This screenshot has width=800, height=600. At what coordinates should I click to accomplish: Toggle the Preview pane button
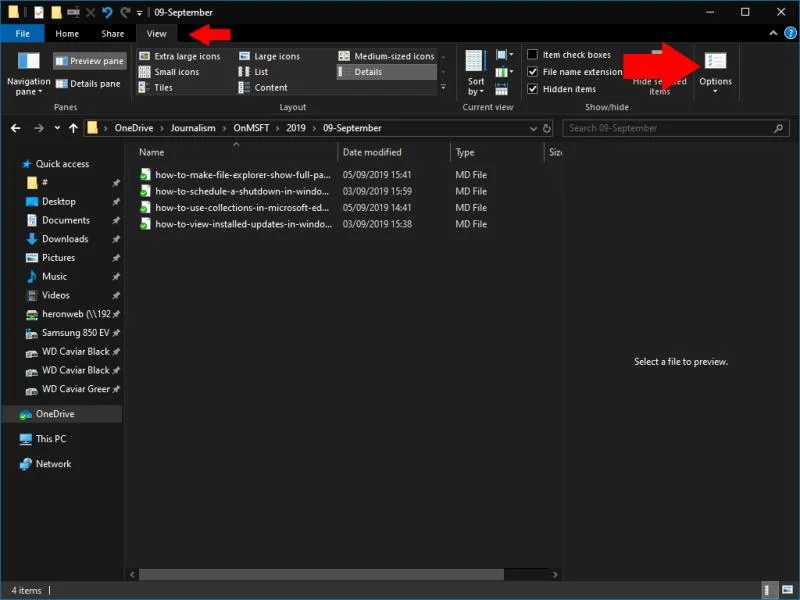pos(90,61)
